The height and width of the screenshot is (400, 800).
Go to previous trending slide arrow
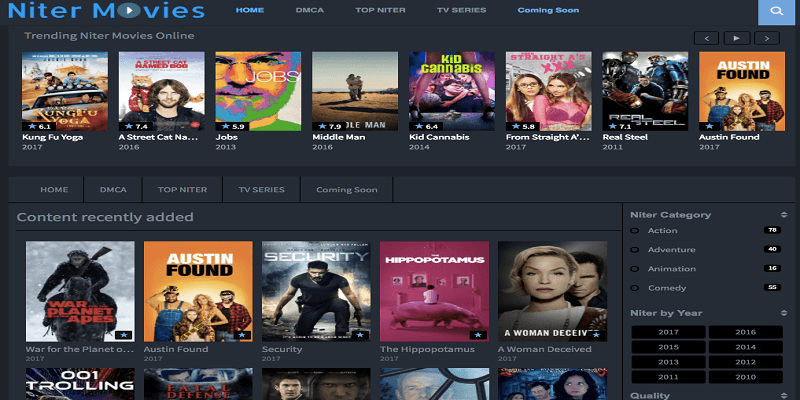[x=706, y=38]
